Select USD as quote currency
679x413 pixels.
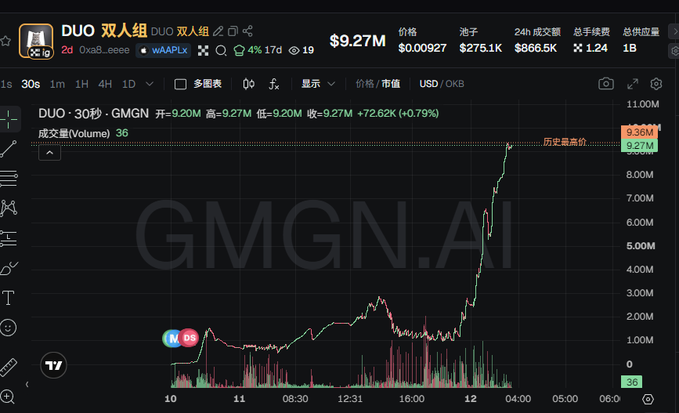[x=428, y=84]
